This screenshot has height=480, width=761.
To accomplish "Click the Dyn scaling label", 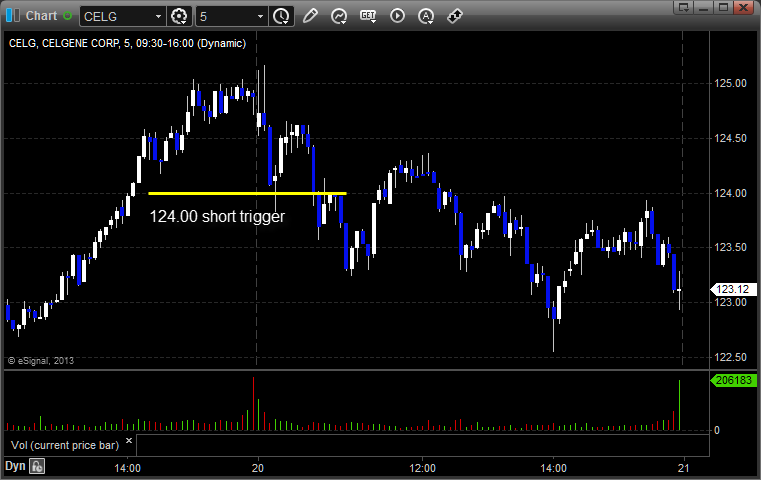I will (15, 466).
